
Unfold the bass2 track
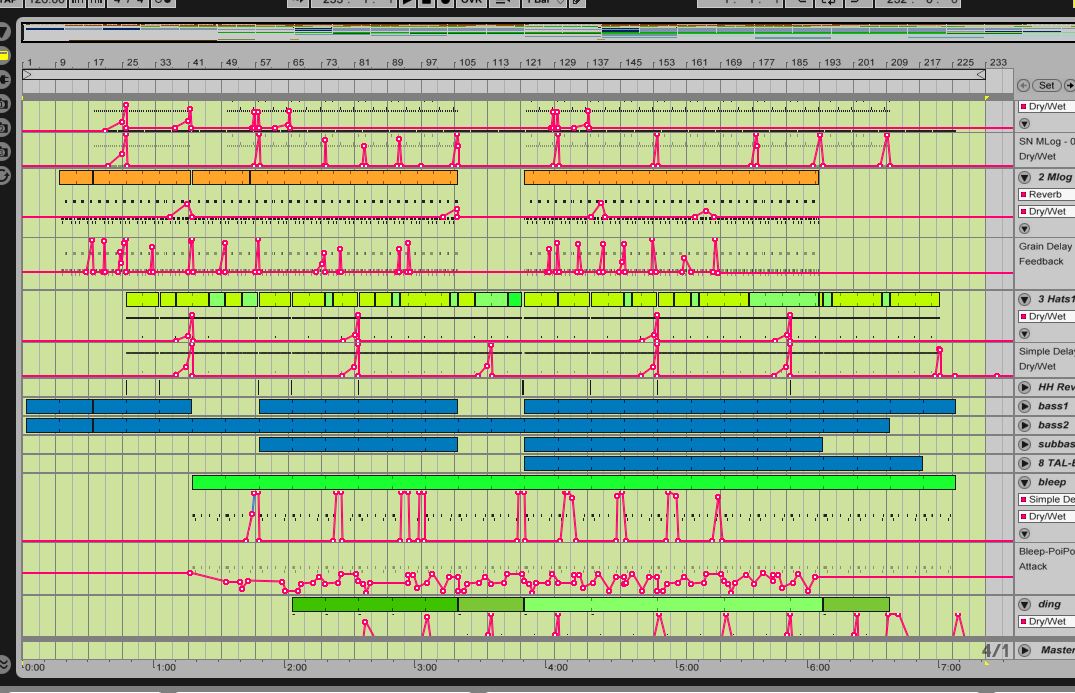[x=1024, y=425]
